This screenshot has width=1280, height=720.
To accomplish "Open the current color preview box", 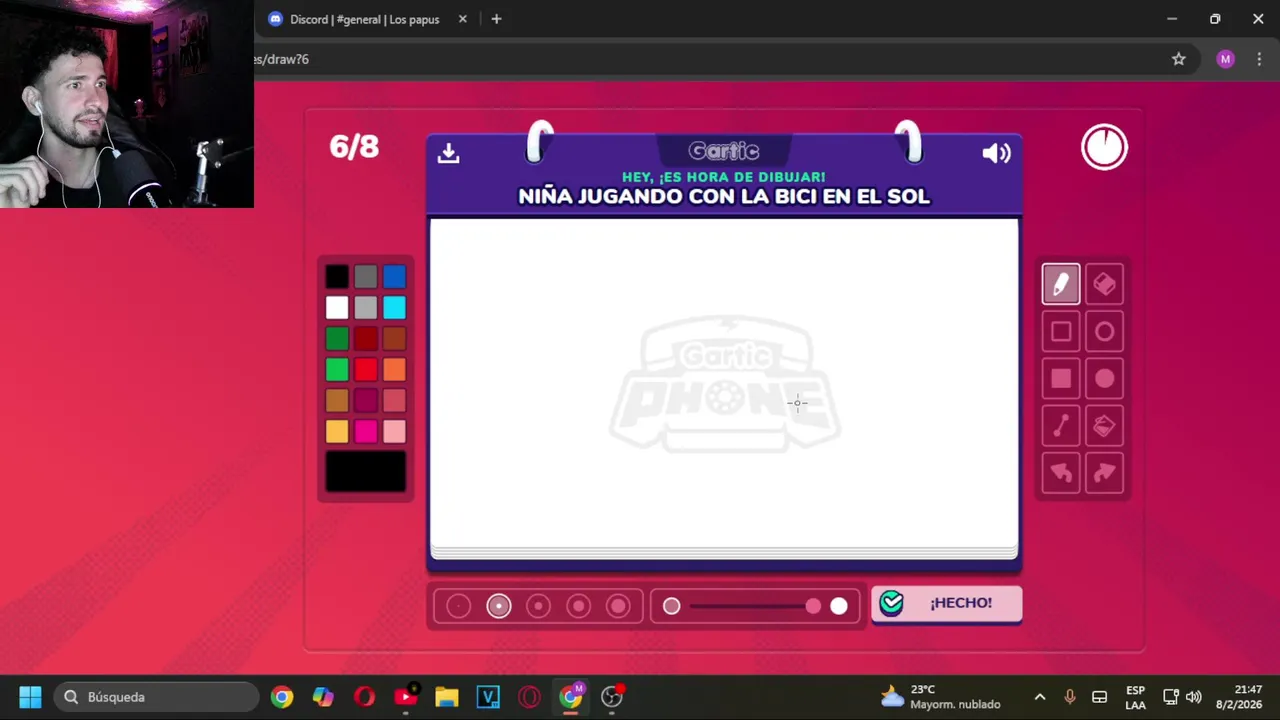I will tap(366, 472).
